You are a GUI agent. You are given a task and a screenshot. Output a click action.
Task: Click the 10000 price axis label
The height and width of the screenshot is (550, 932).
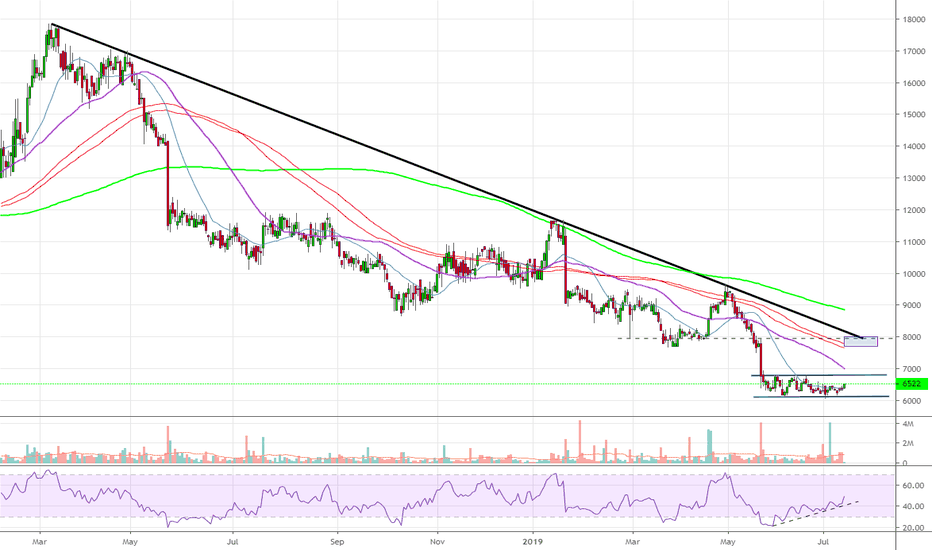(x=914, y=274)
